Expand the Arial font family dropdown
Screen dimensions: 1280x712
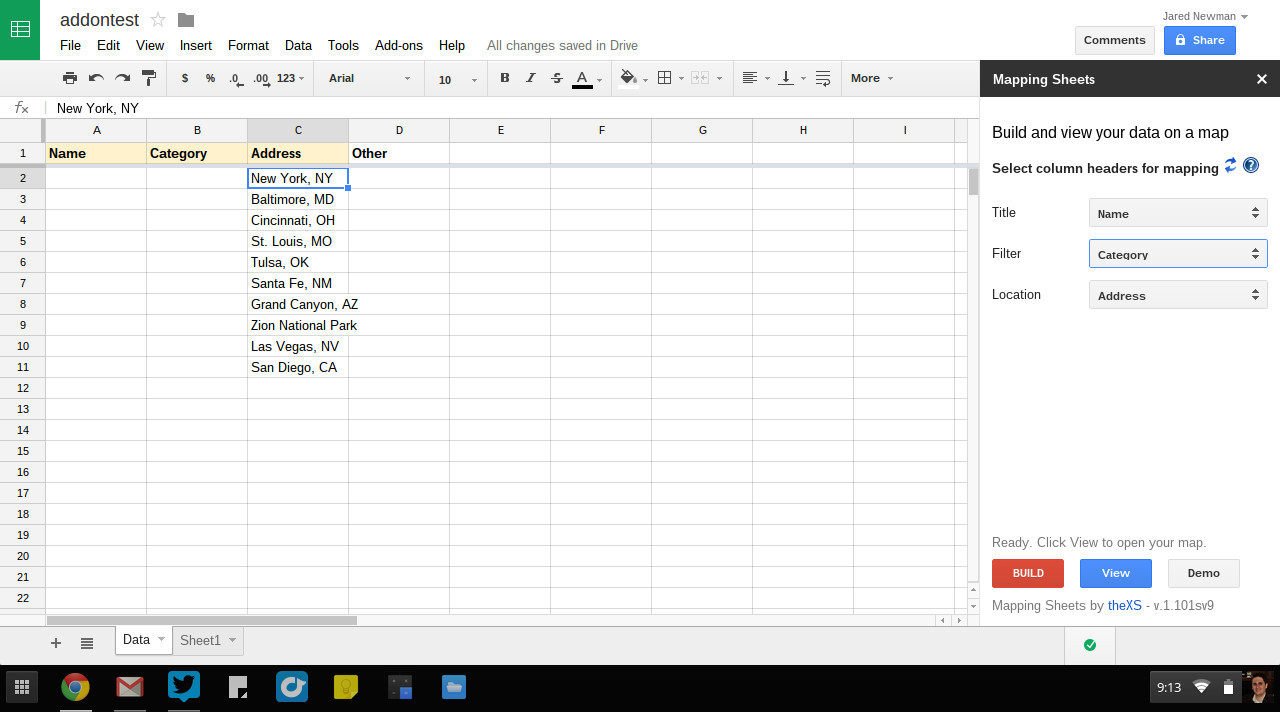pos(369,78)
